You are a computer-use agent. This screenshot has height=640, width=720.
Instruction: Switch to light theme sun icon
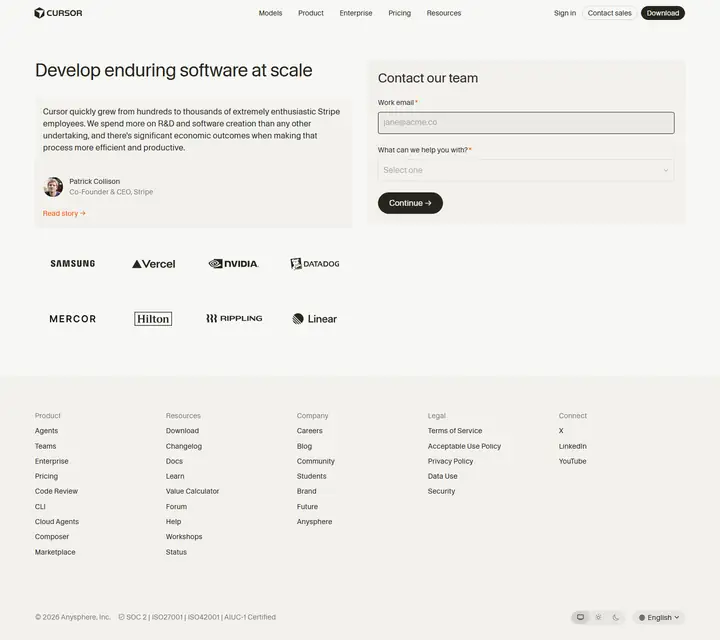tap(598, 617)
